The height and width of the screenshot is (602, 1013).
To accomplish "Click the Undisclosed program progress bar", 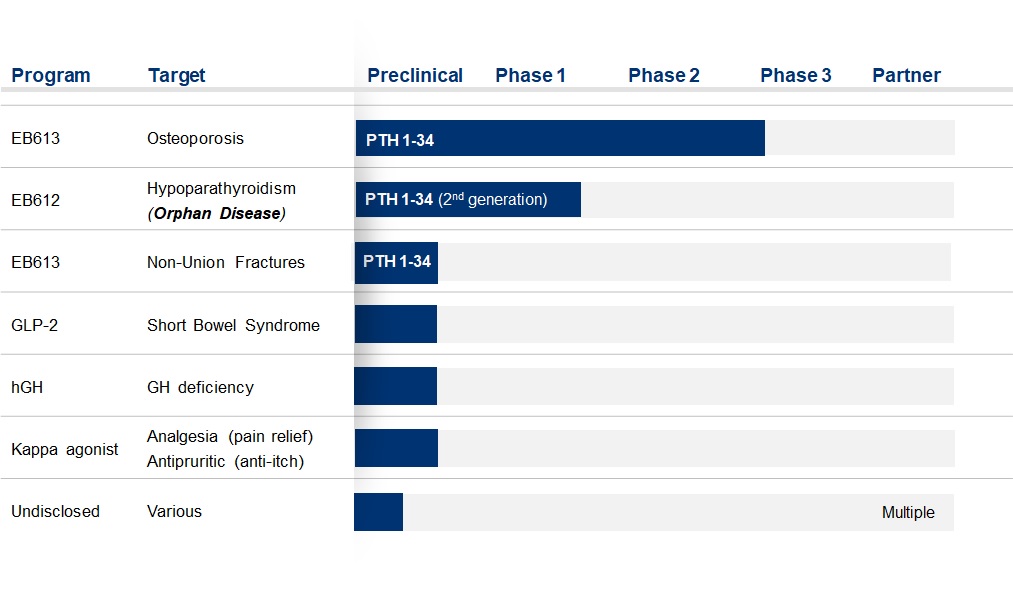I will point(379,512).
